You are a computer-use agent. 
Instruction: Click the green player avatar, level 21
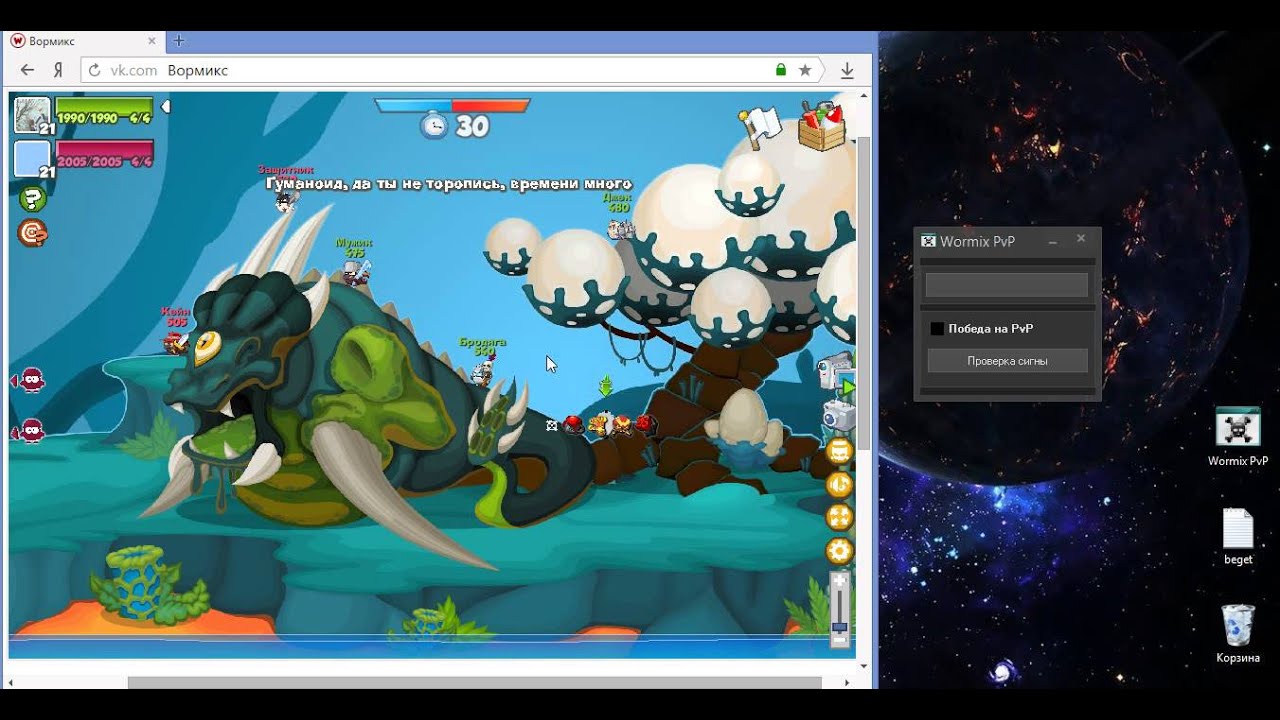pyautogui.click(x=32, y=115)
